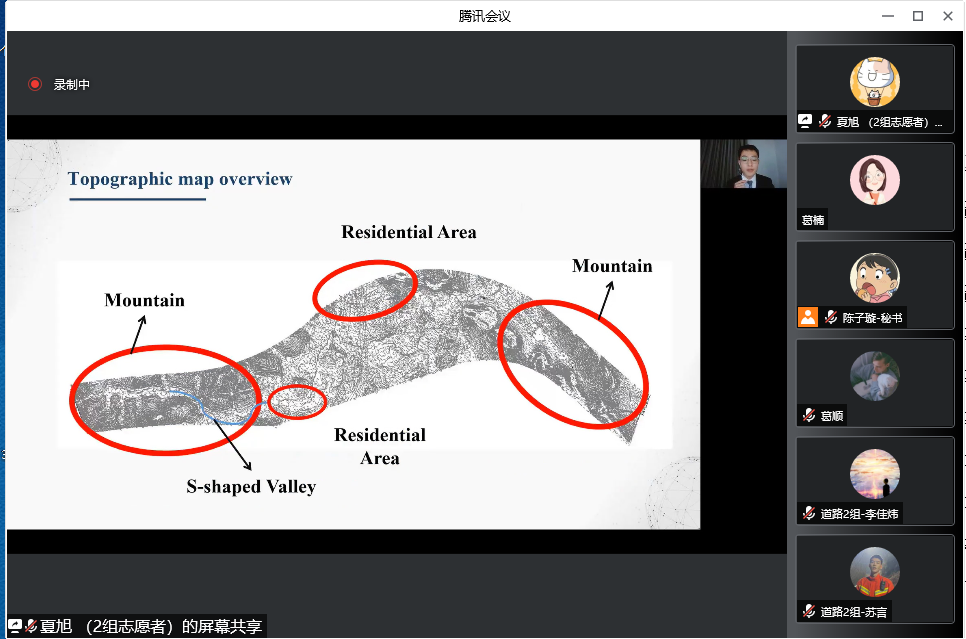Viewport: 966px width, 639px height.
Task: Click the muted microphone icon beside 夏旭 in the participant tile
Action: (x=825, y=122)
